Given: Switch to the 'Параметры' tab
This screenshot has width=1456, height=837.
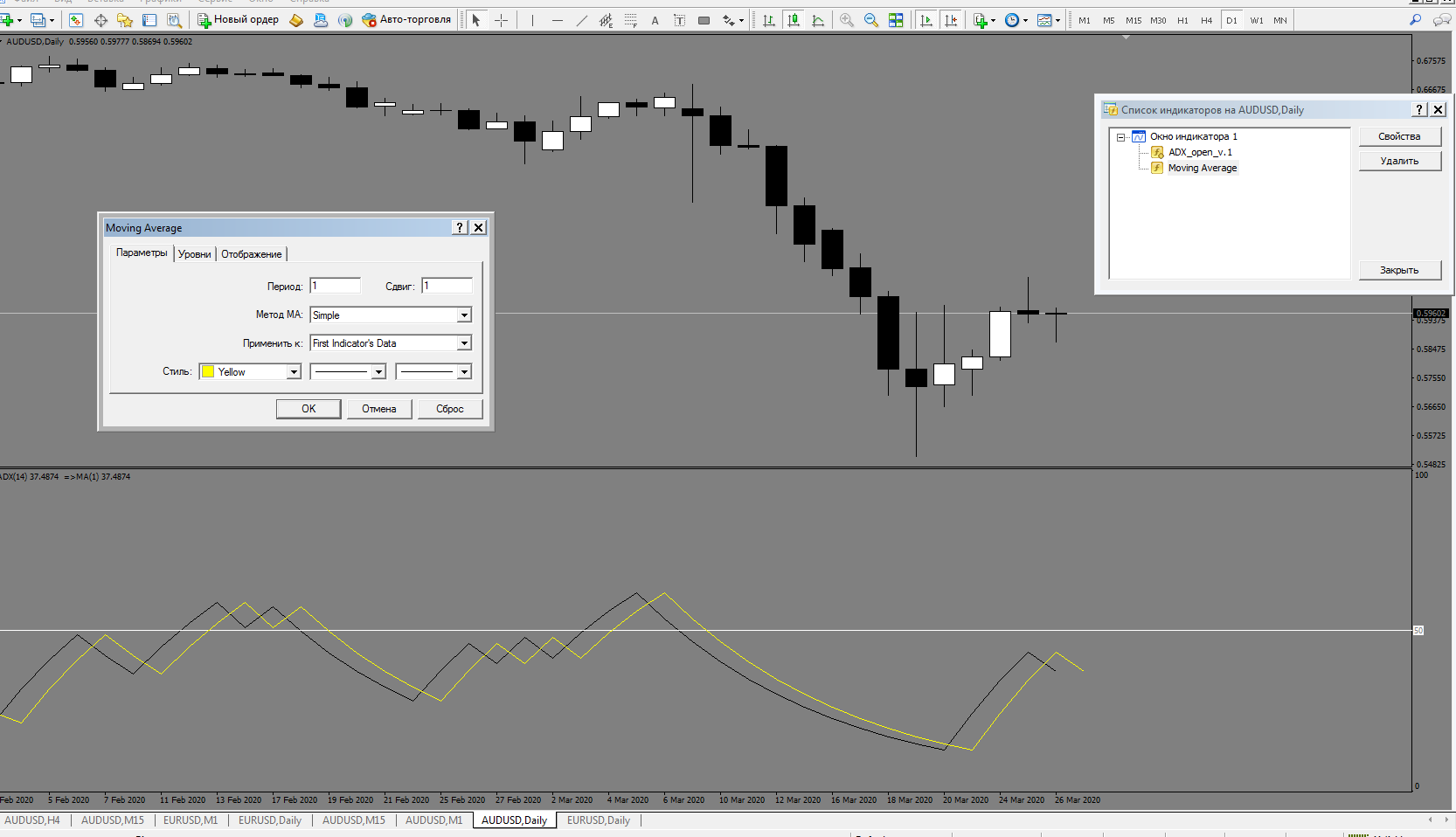Looking at the screenshot, I should tap(142, 252).
